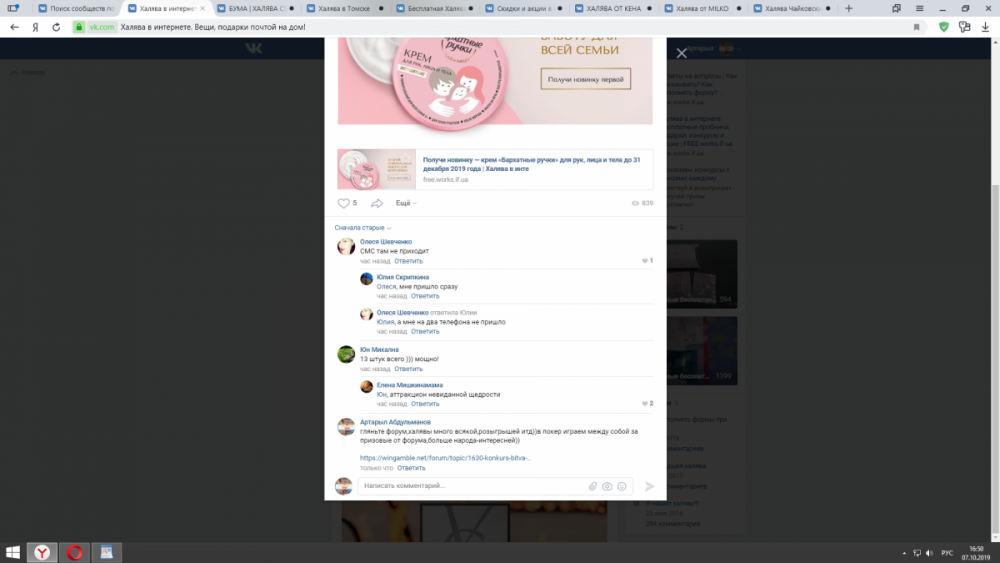Screen dimensions: 1000x563
Task: Go back with the browser back arrow
Action: [14, 27]
